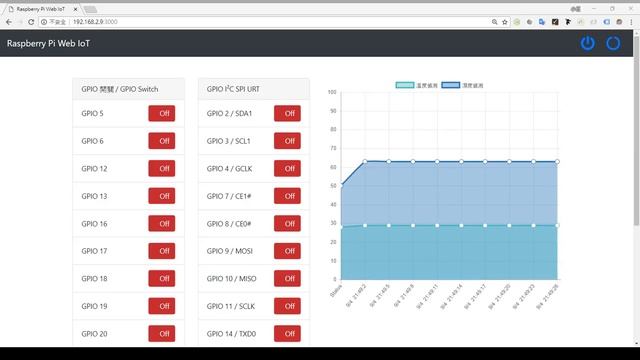The height and width of the screenshot is (360, 640).
Task: Toggle GPIO 6 Off switch
Action: [x=162, y=141]
